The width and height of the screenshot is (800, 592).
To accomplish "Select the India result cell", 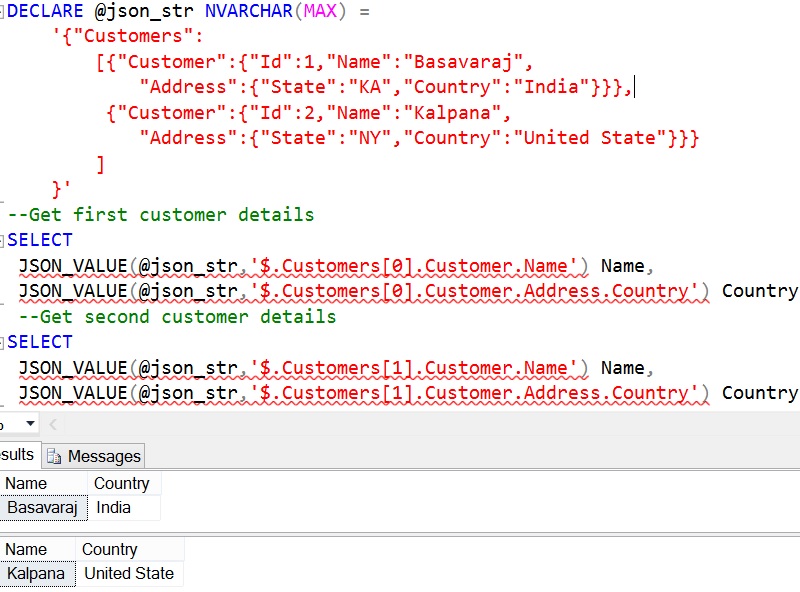I will pyautogui.click(x=124, y=508).
